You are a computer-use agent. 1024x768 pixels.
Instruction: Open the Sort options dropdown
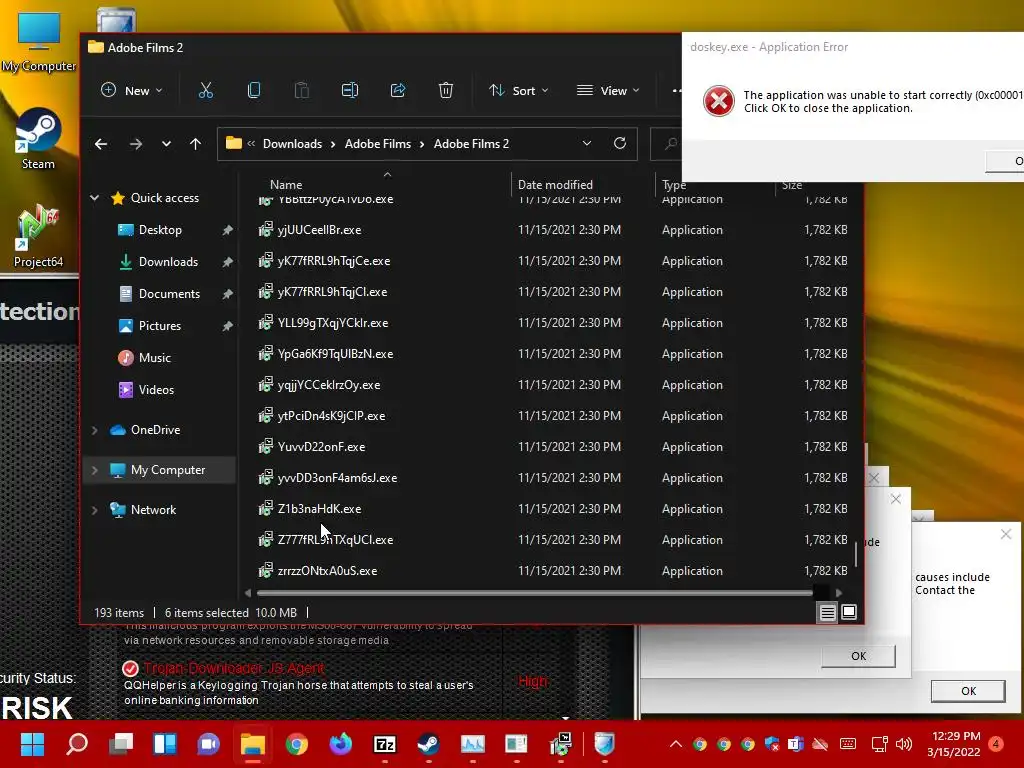[519, 90]
